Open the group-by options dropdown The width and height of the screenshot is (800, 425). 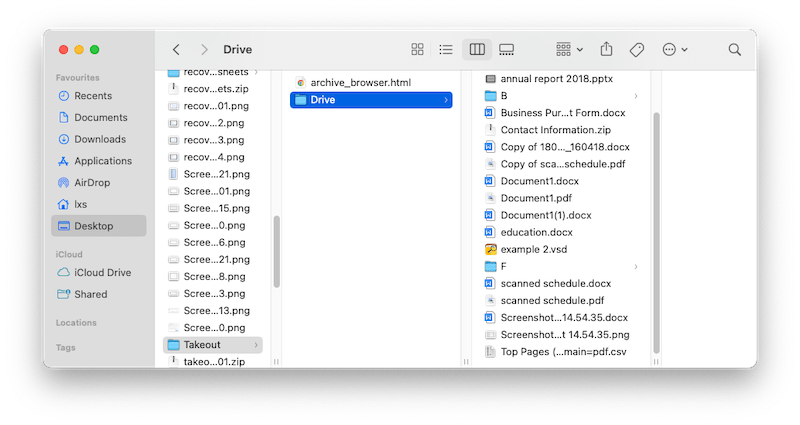pyautogui.click(x=569, y=49)
